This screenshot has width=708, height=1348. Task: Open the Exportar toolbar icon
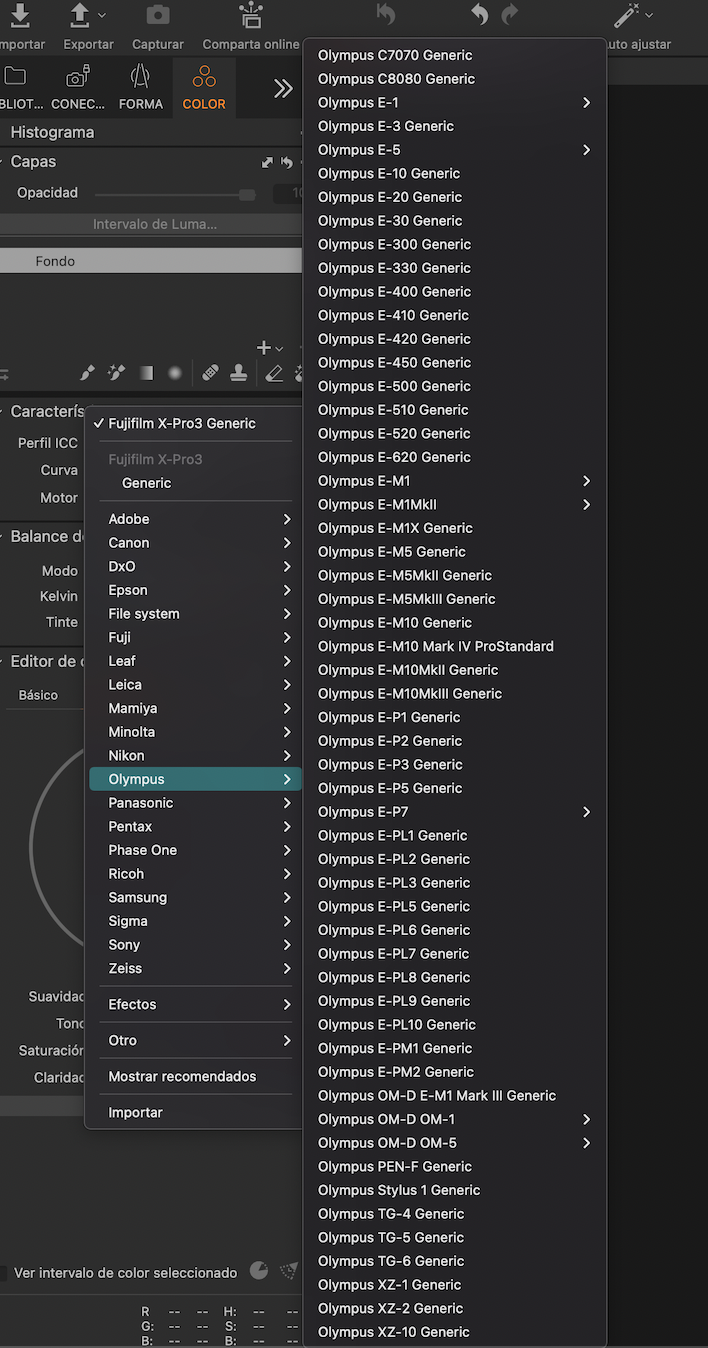pos(79,15)
